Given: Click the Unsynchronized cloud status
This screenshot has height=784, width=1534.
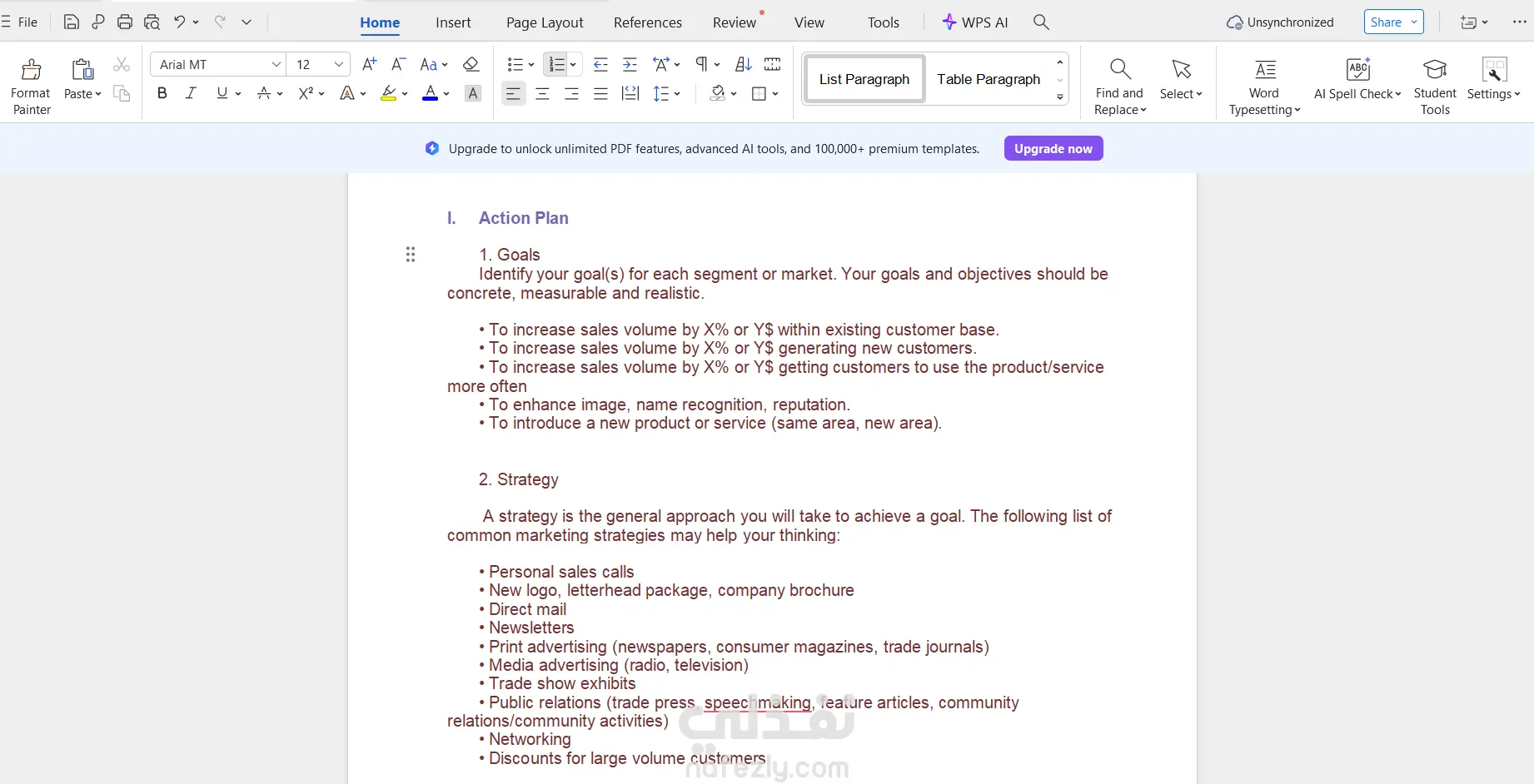Looking at the screenshot, I should click(1280, 22).
